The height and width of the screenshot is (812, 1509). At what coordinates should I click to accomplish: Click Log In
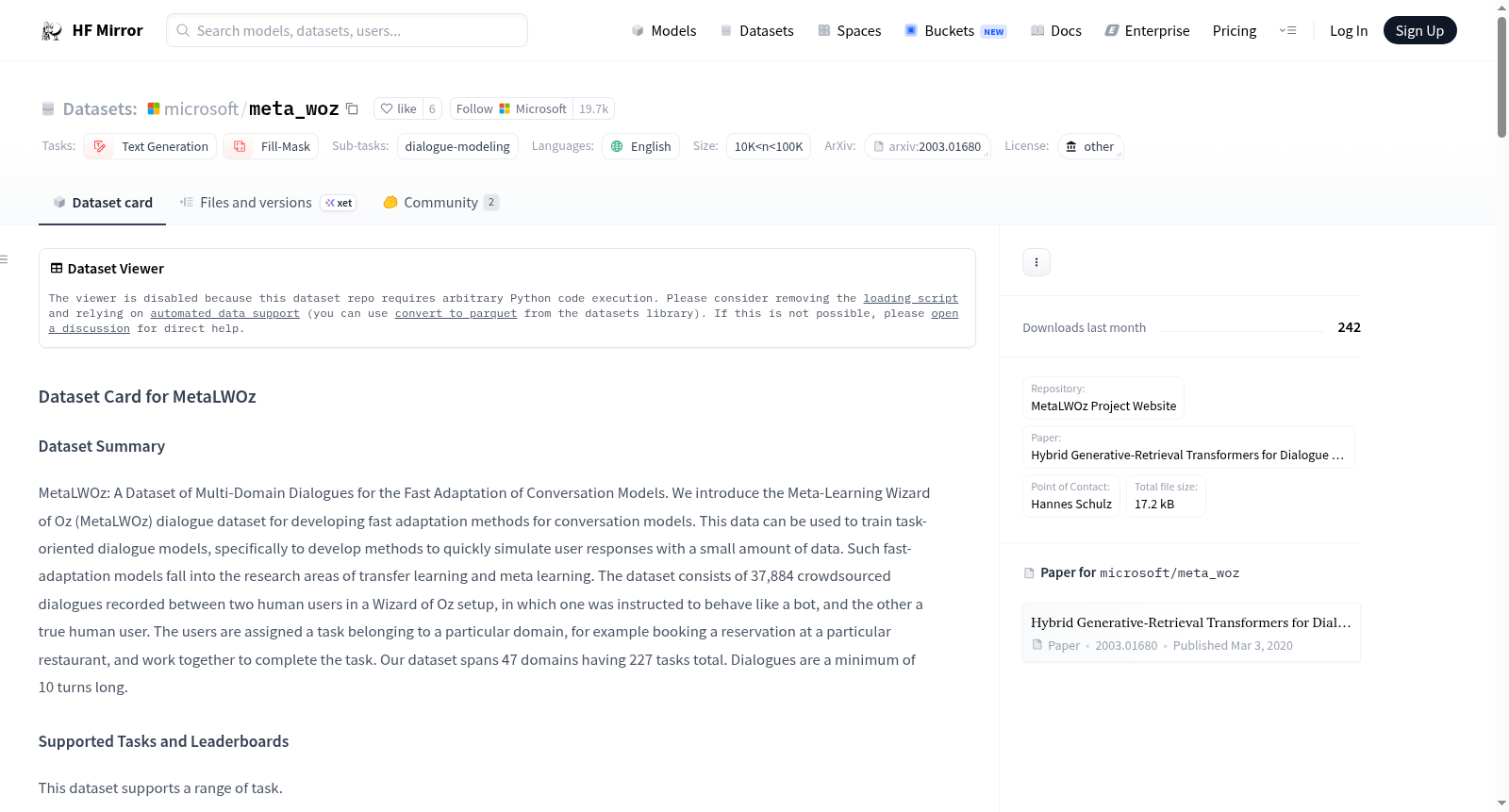click(1349, 30)
